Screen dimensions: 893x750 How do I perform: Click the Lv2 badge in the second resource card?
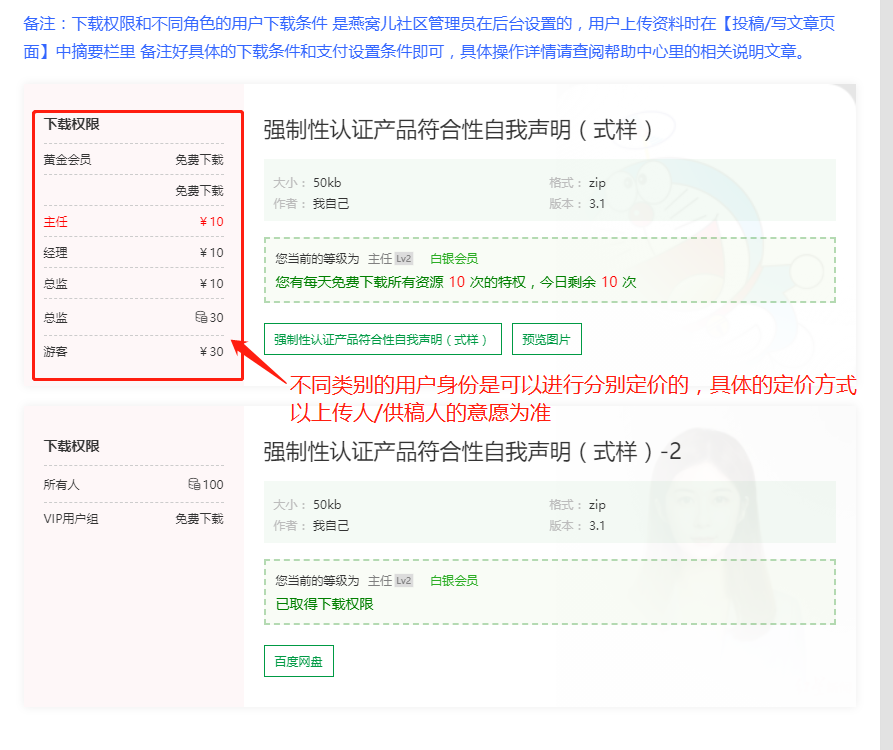point(403,578)
